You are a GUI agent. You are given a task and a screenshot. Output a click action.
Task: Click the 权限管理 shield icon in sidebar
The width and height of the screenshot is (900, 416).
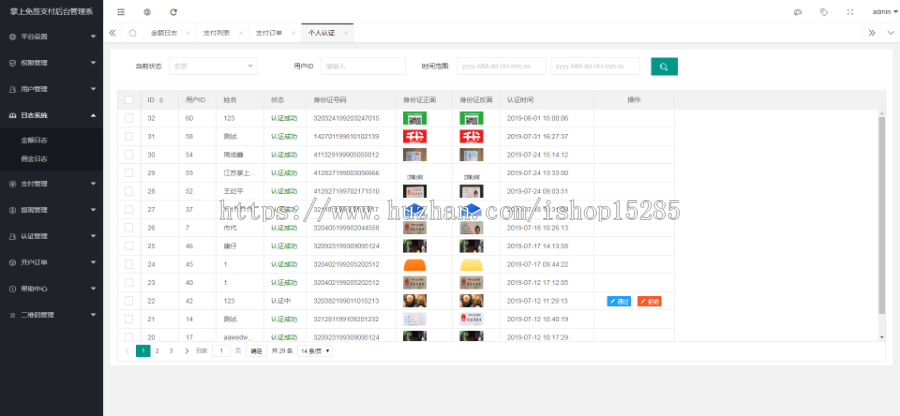tap(12, 63)
